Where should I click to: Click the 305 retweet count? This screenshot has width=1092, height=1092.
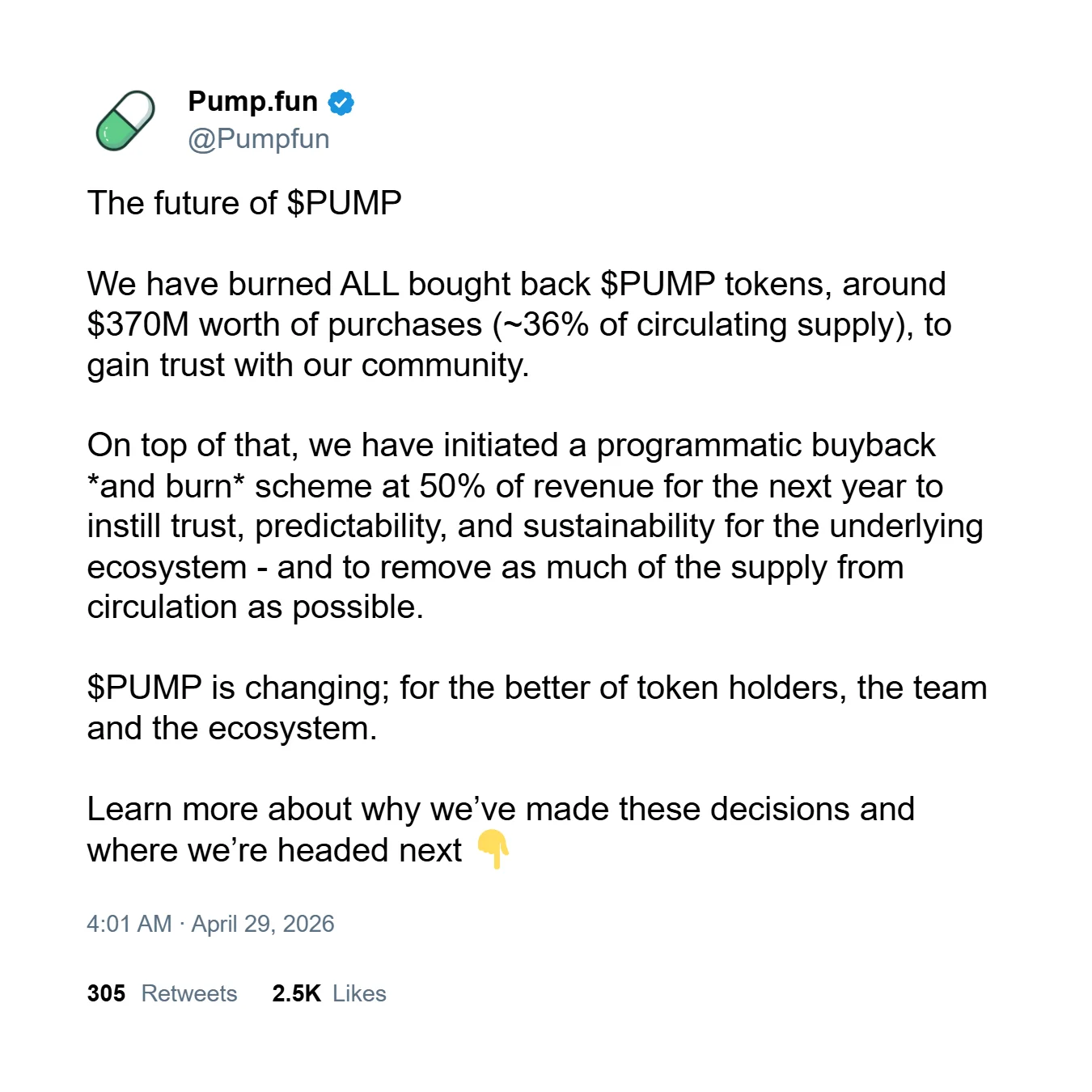point(106,993)
